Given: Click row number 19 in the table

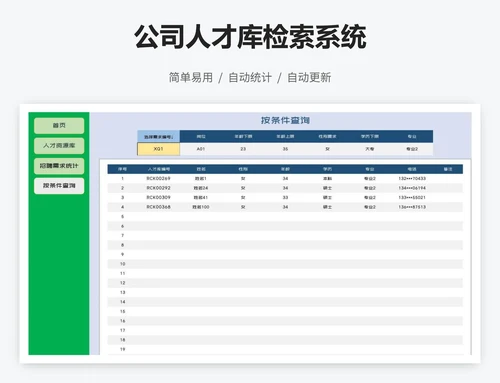Looking at the screenshot, I should (123, 349).
